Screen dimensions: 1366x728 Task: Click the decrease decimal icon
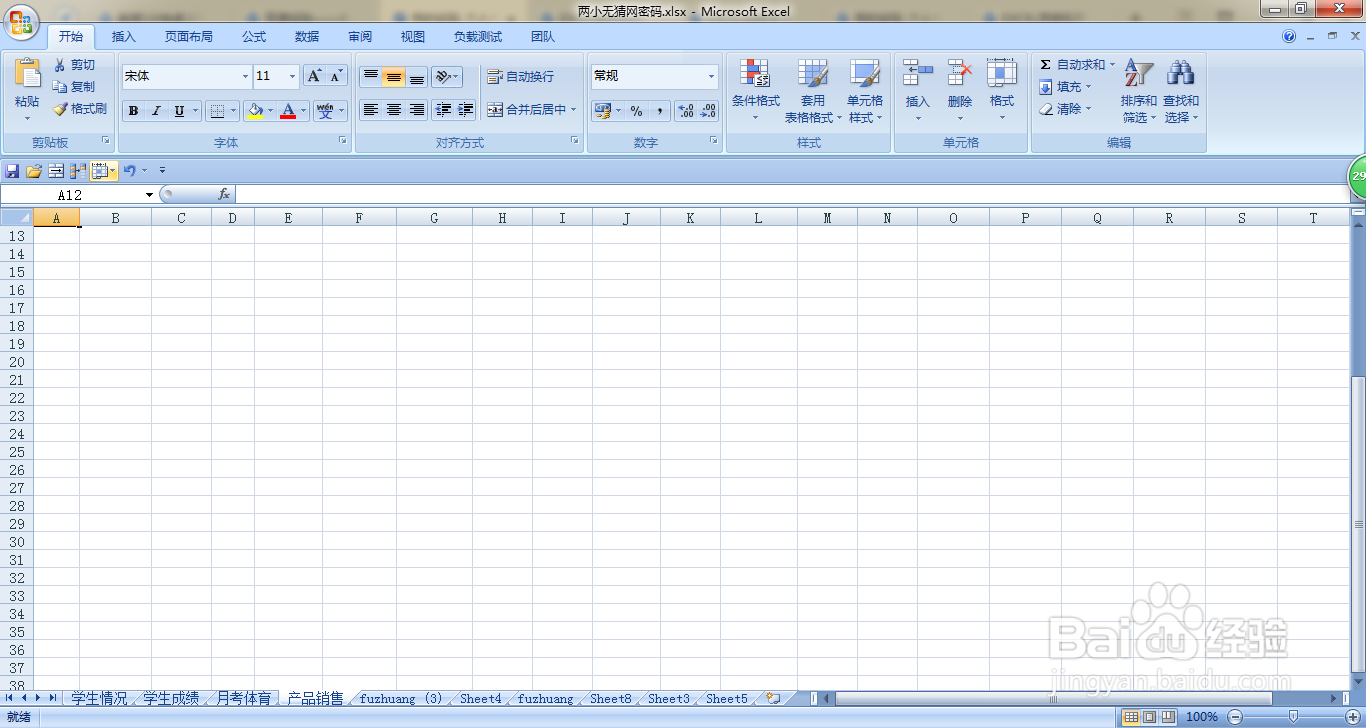click(x=708, y=111)
